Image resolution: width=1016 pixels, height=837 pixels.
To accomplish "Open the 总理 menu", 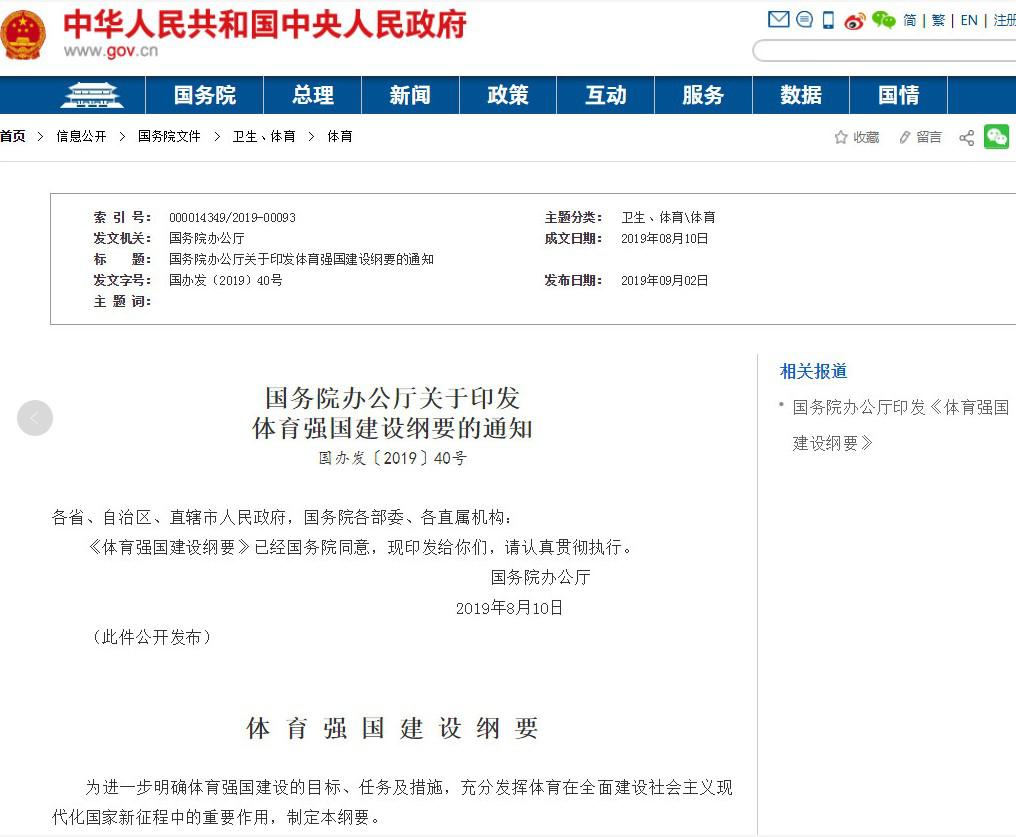I will (x=313, y=95).
